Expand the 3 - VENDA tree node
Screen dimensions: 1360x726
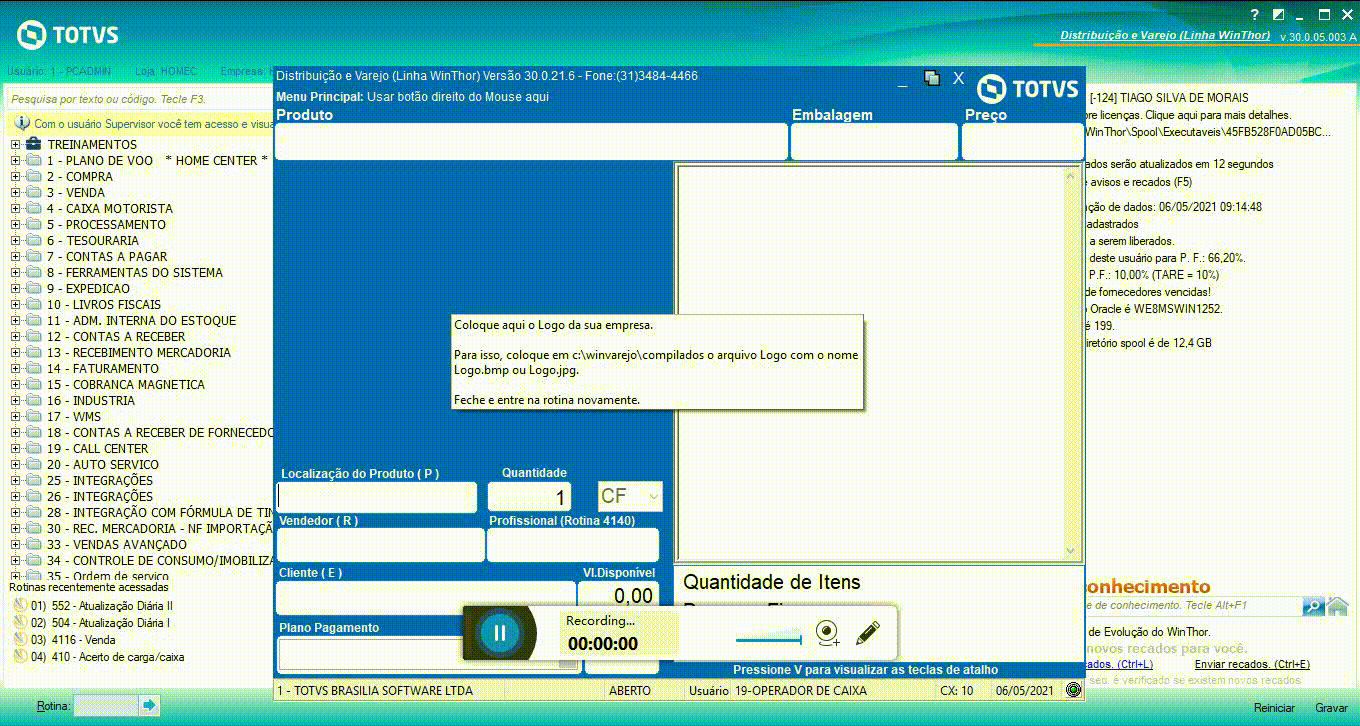(x=15, y=193)
